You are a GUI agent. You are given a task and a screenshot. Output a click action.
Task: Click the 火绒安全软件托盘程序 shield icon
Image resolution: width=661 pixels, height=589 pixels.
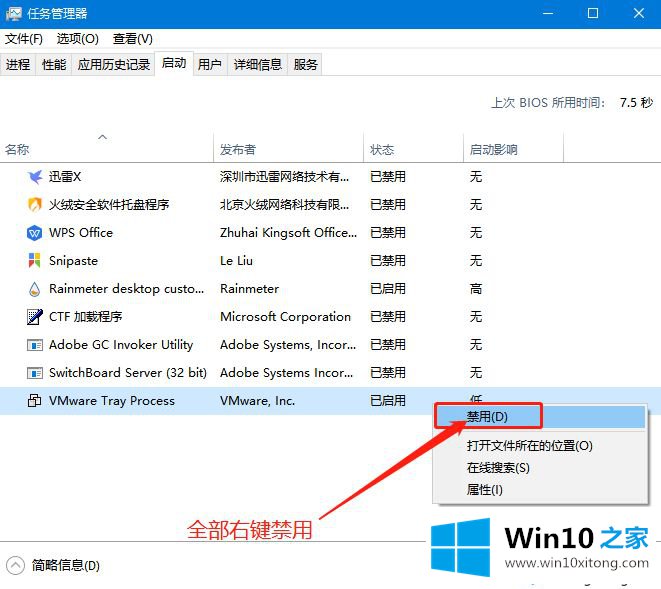(35, 204)
